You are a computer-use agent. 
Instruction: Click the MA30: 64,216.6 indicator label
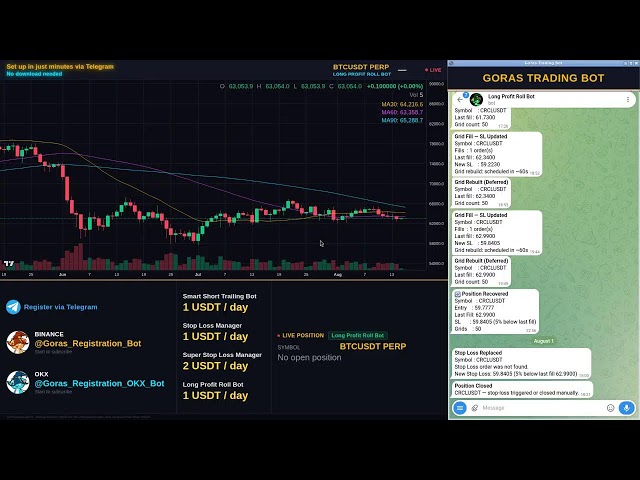402,104
